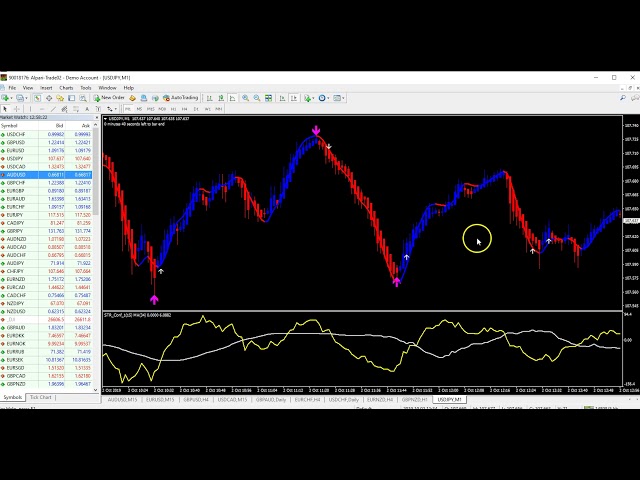The height and width of the screenshot is (480, 640).
Task: Open the new chart dropdown arrow
Action: (x=13, y=98)
